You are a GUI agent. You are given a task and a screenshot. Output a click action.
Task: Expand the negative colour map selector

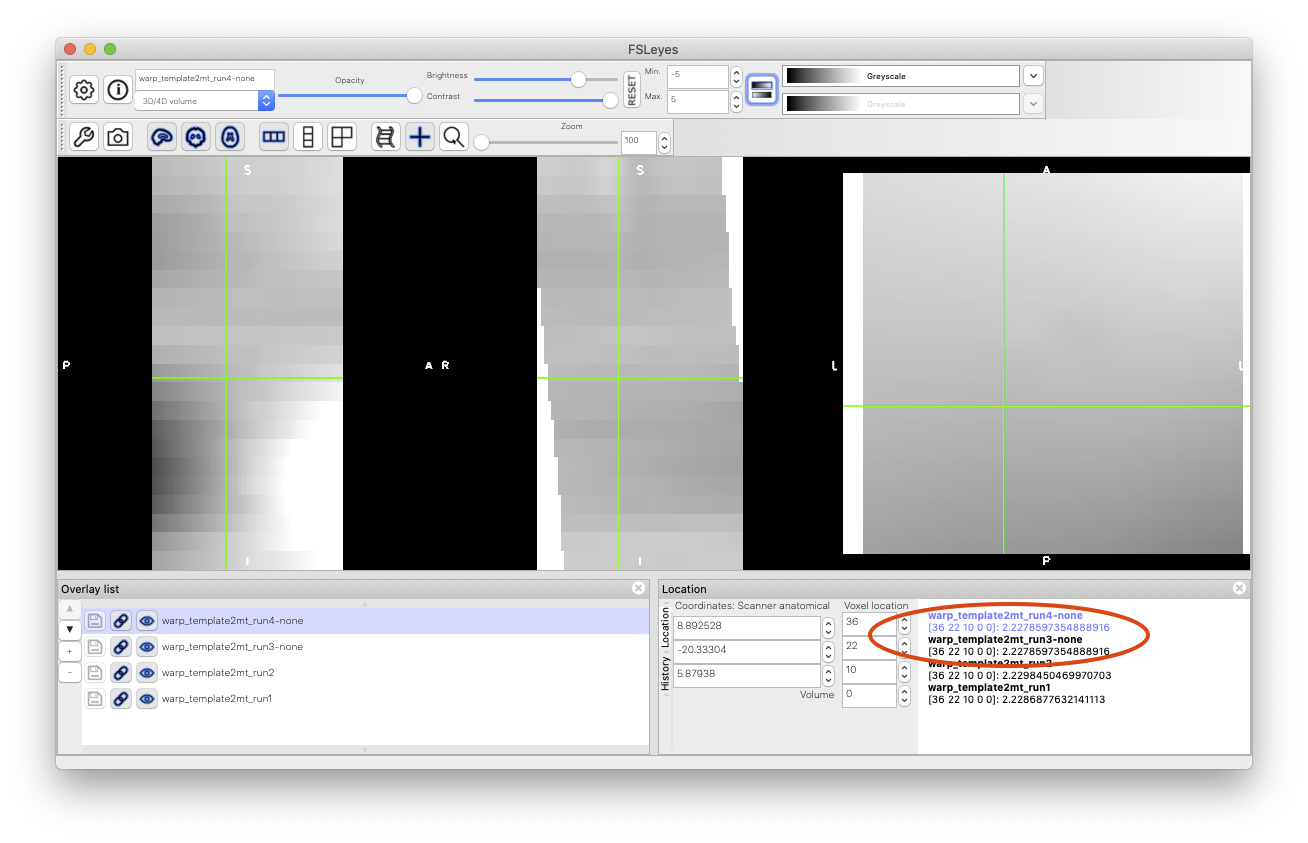click(x=1033, y=103)
